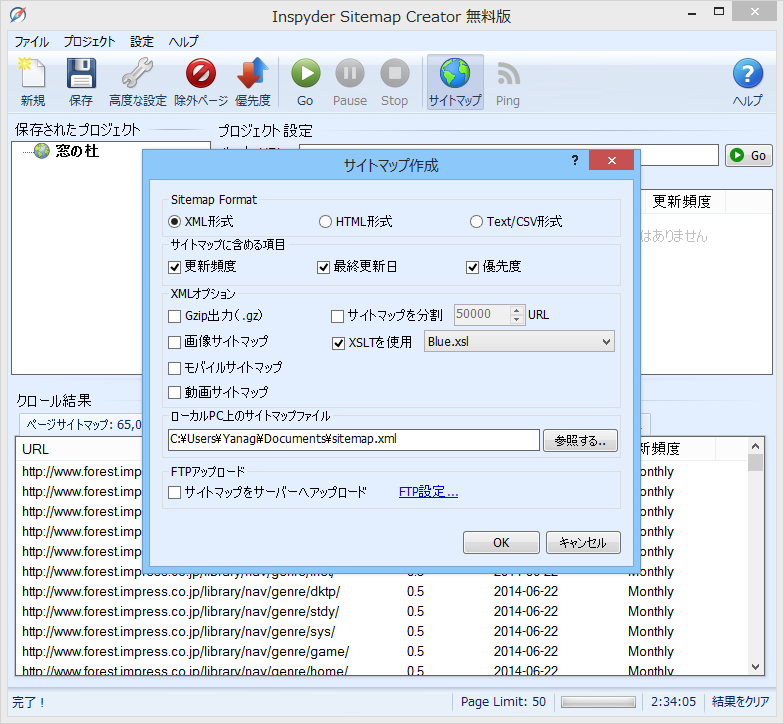Click the ページサイトマップ results tab
The width and height of the screenshot is (784, 724).
coord(82,424)
